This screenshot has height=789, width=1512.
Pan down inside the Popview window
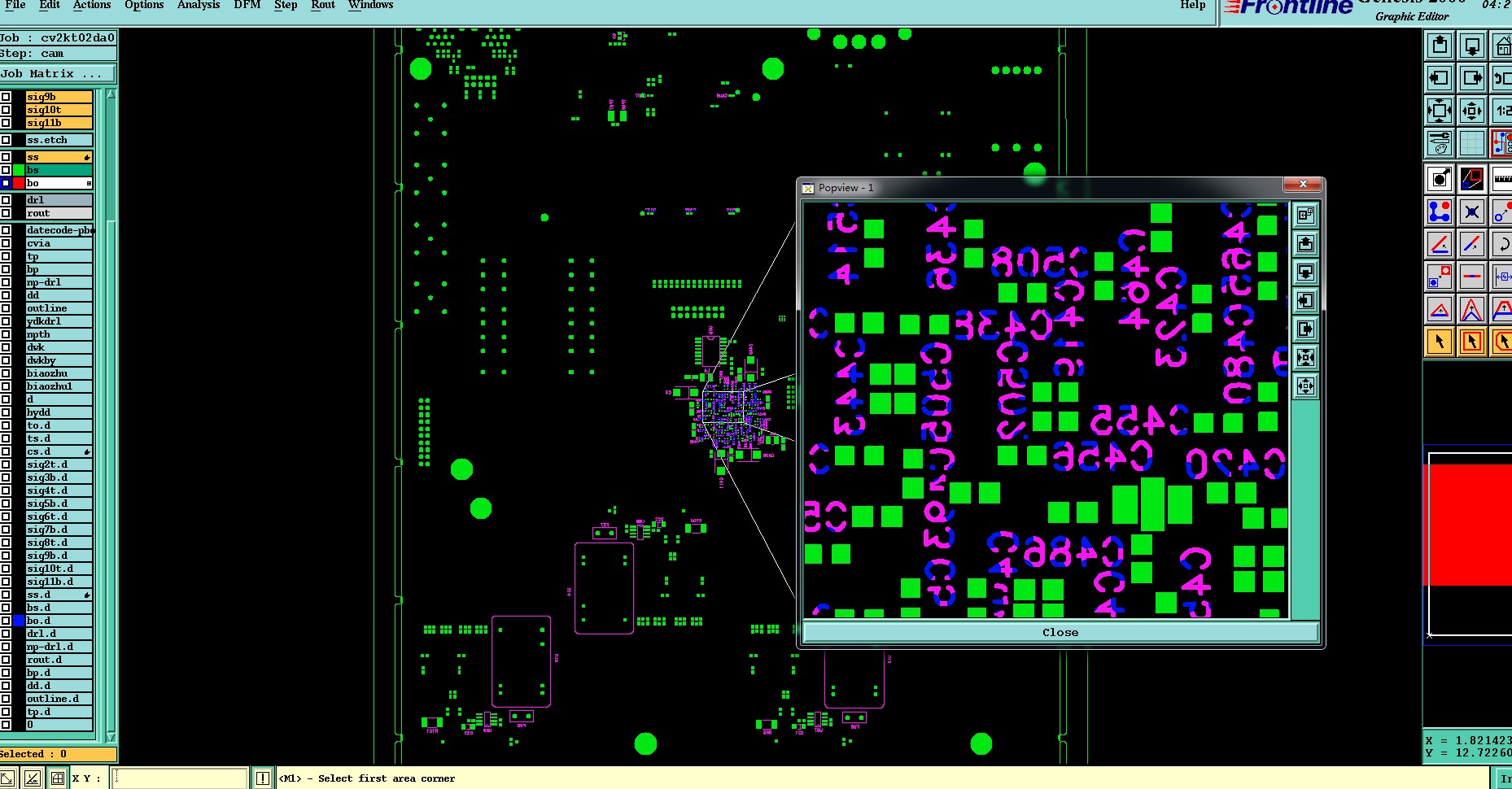pyautogui.click(x=1305, y=272)
